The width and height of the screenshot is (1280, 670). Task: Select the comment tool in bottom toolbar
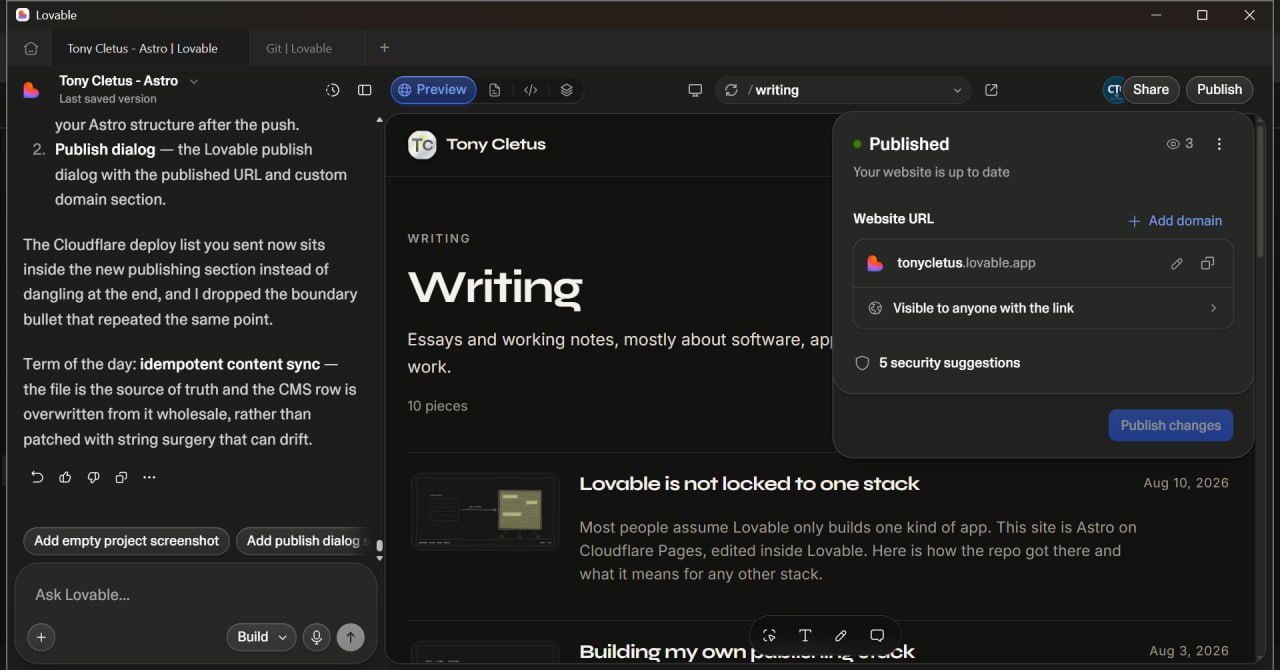point(877,636)
